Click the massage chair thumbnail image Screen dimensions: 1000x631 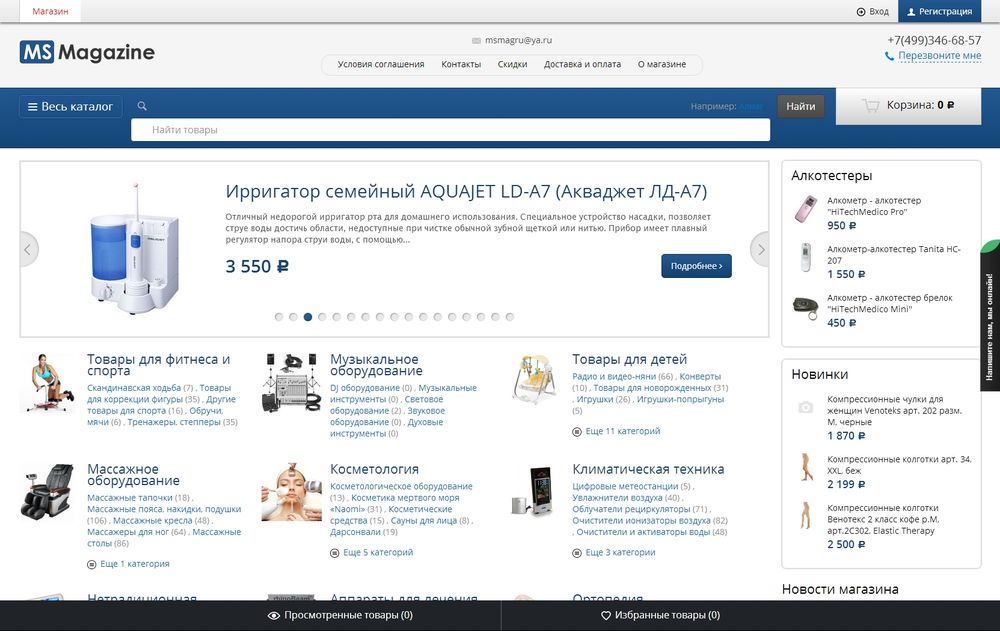[48, 491]
